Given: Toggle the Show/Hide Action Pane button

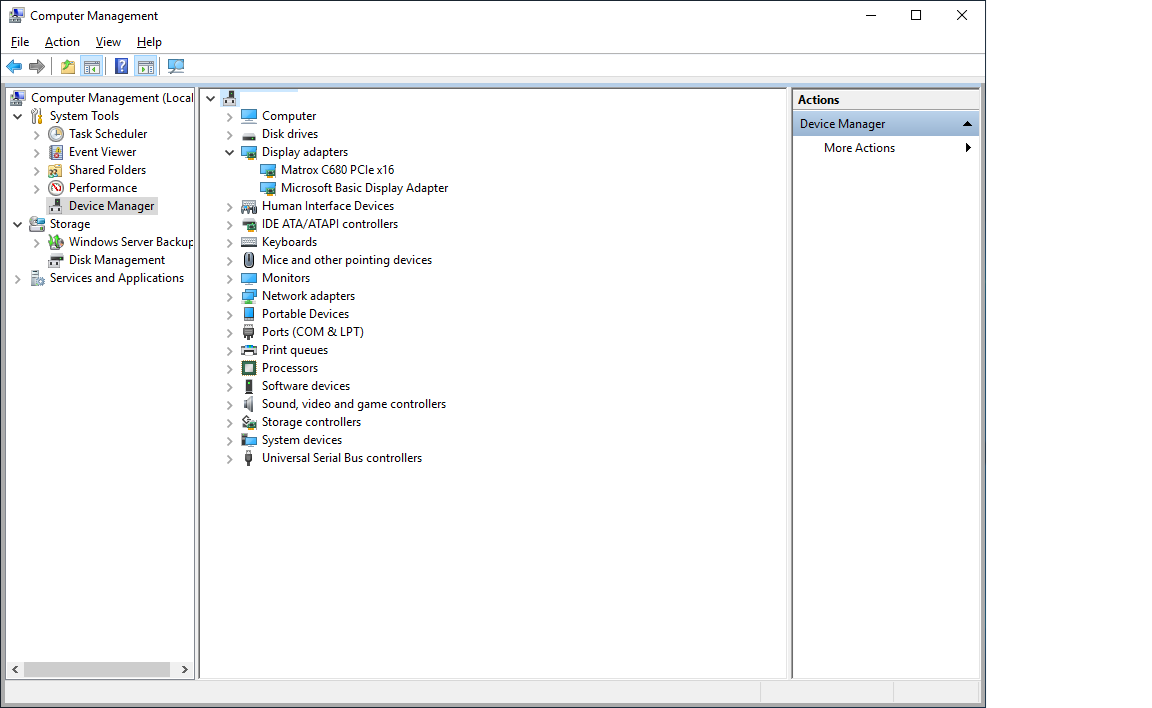Looking at the screenshot, I should click(146, 67).
